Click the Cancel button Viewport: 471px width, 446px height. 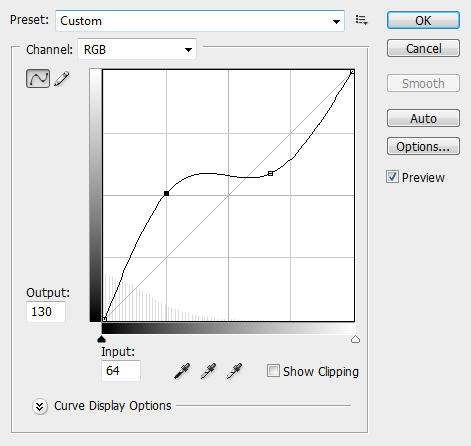pos(423,48)
